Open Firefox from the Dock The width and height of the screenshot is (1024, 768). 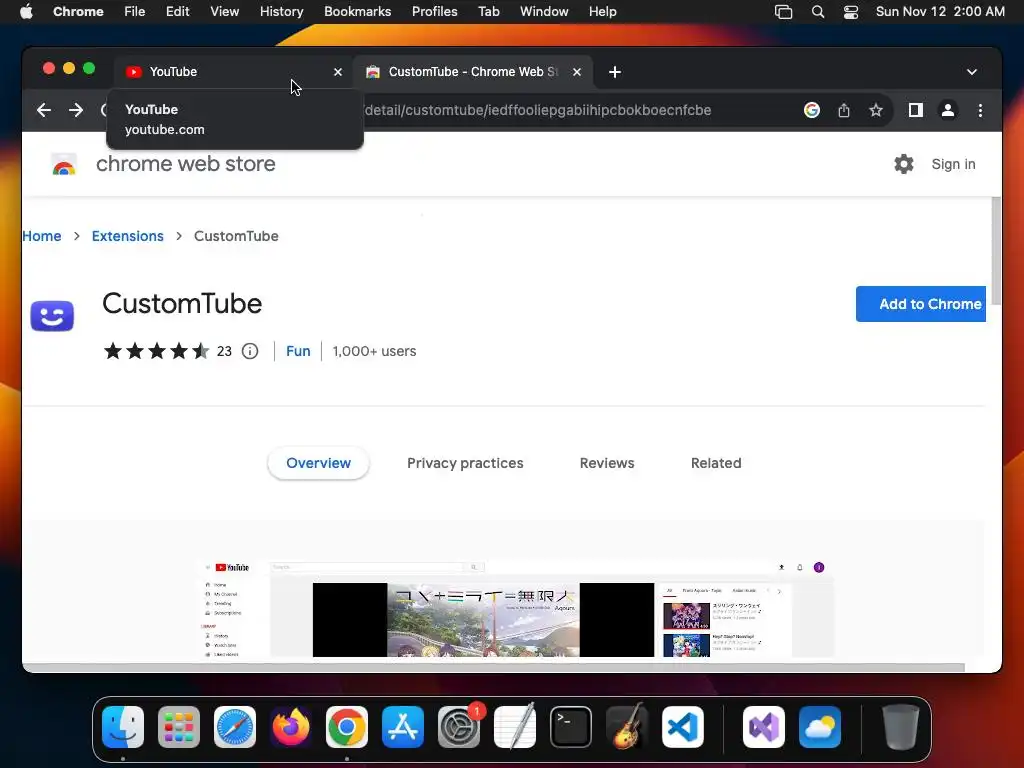pyautogui.click(x=291, y=727)
